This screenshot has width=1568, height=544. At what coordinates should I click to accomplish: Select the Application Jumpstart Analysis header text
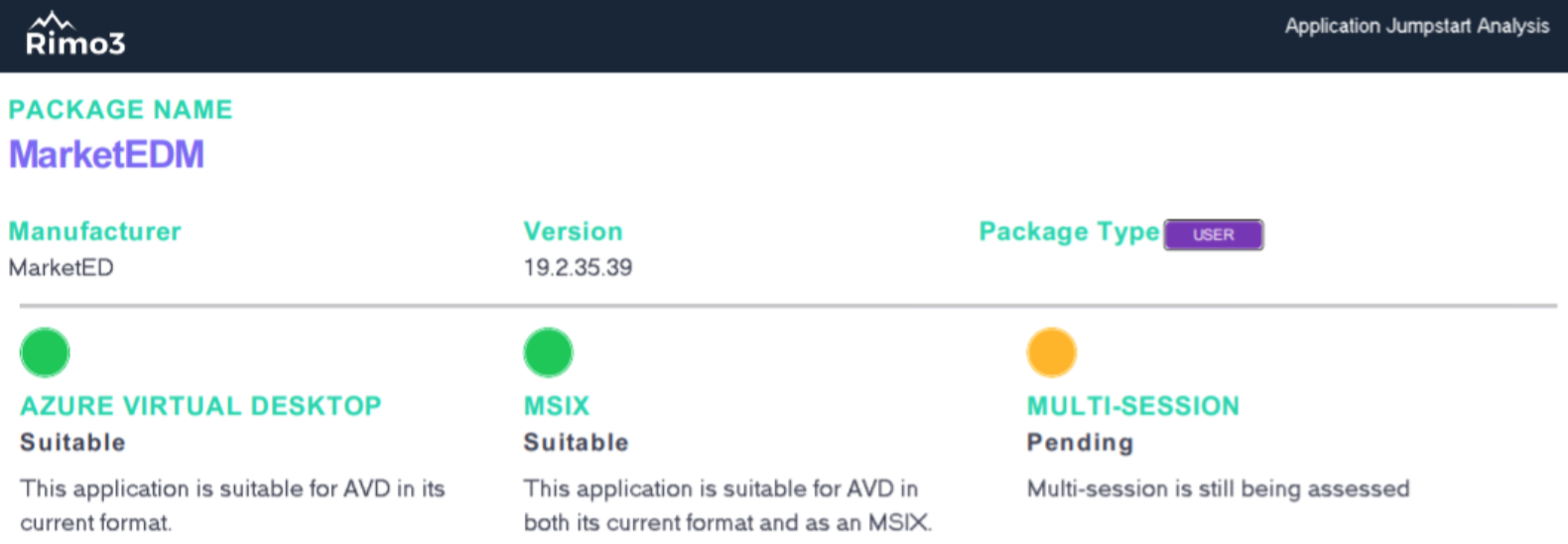pyautogui.click(x=1416, y=26)
